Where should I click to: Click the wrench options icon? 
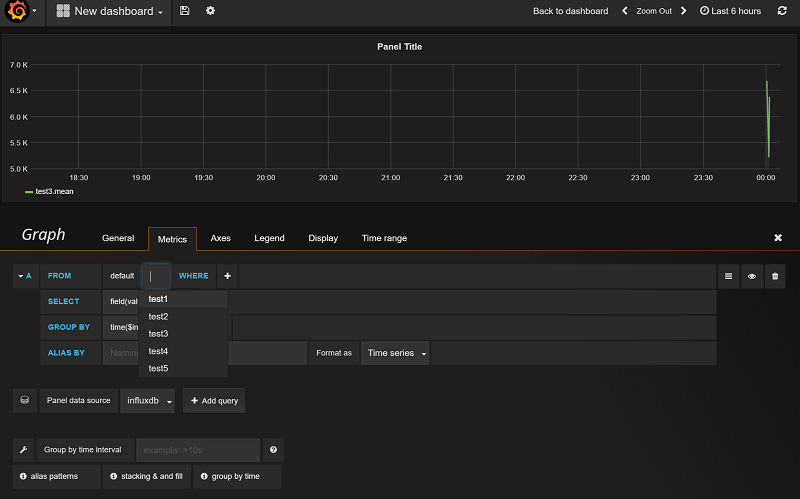pos(23,450)
